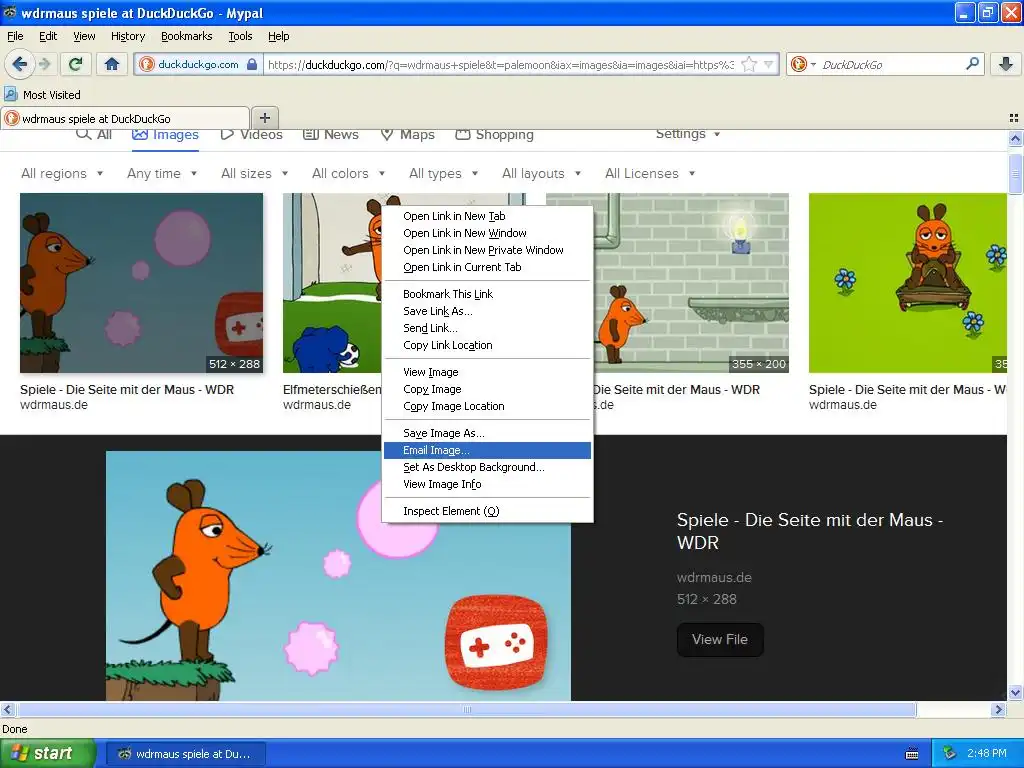Click the View File button

pyautogui.click(x=720, y=639)
